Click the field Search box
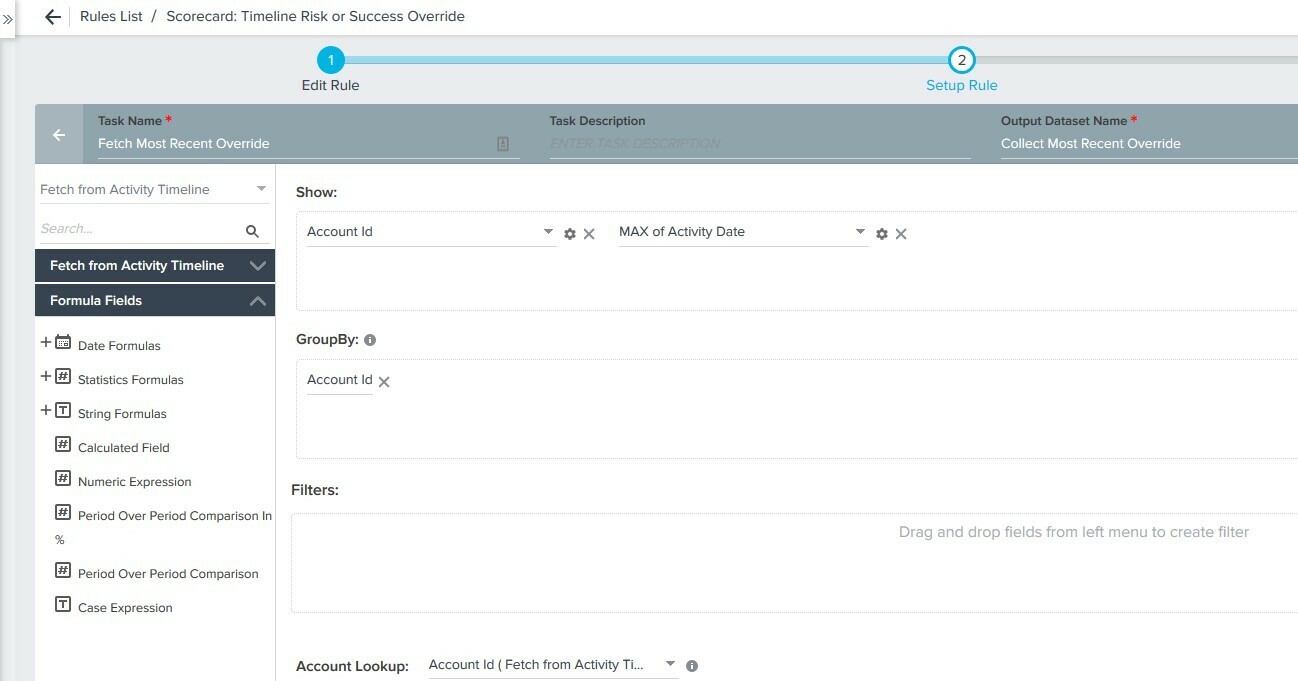Image resolution: width=1298 pixels, height=681 pixels. click(140, 229)
